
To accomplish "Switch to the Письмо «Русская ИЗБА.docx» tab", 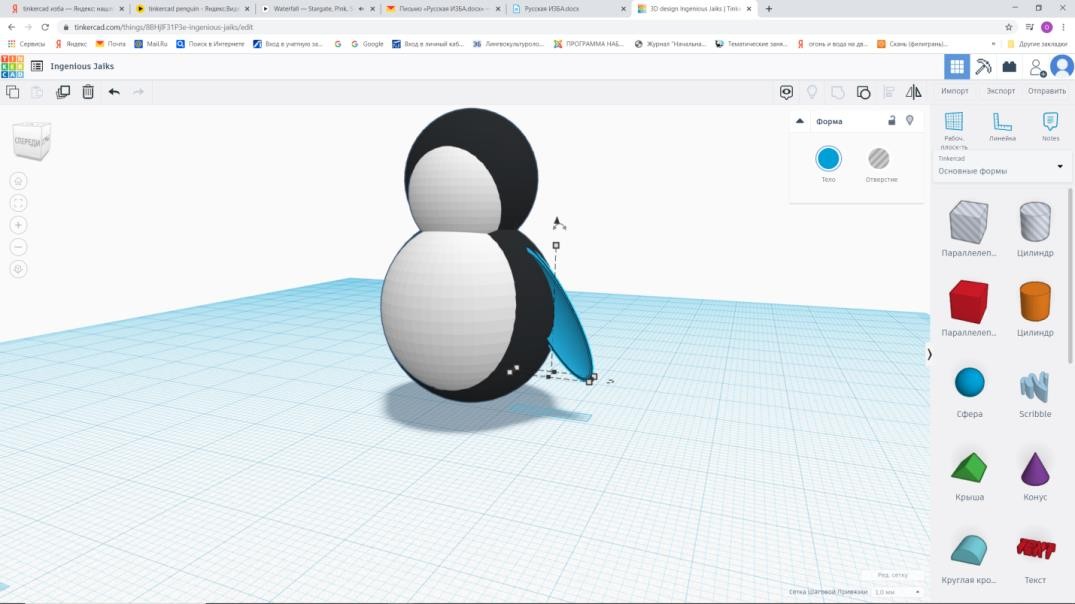I will (442, 9).
